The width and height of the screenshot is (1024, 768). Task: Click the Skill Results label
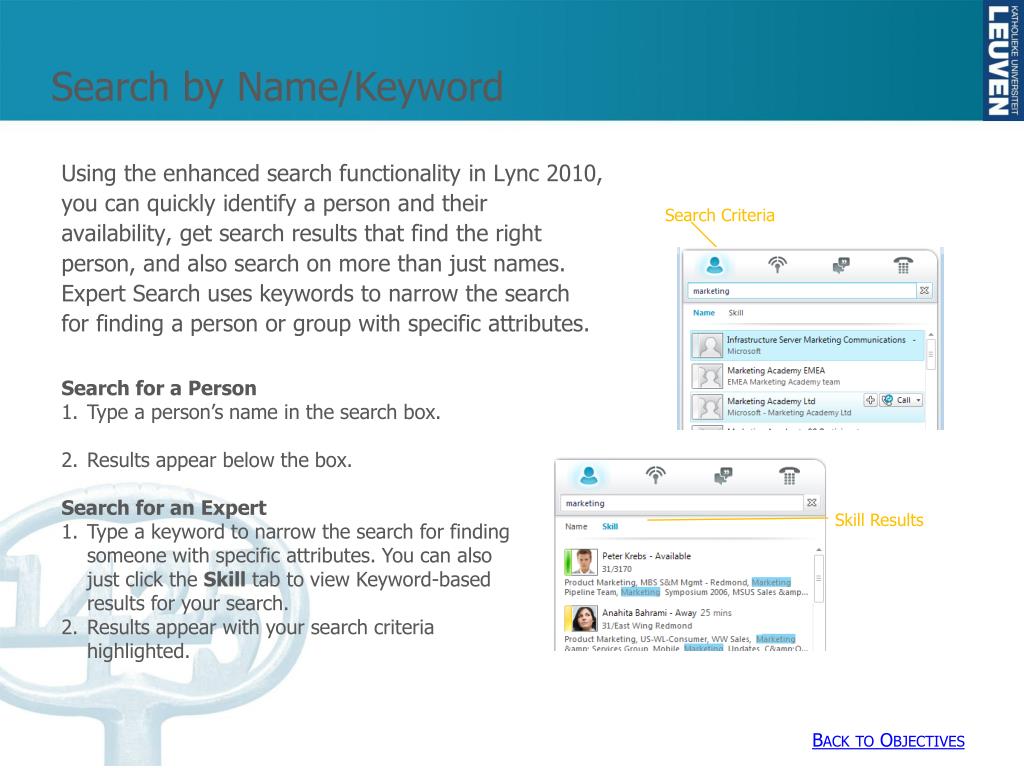coord(879,520)
